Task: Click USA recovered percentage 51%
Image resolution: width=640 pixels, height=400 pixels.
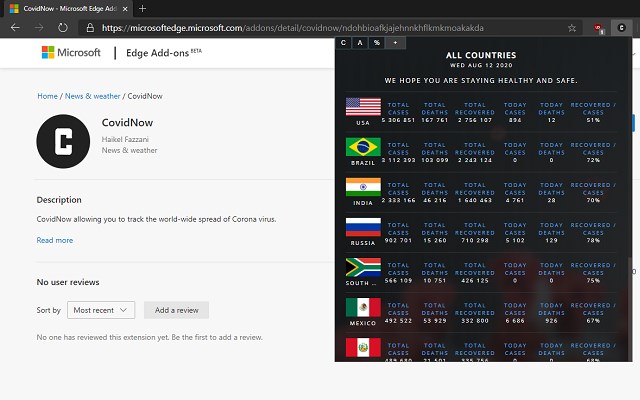Action: pos(593,120)
